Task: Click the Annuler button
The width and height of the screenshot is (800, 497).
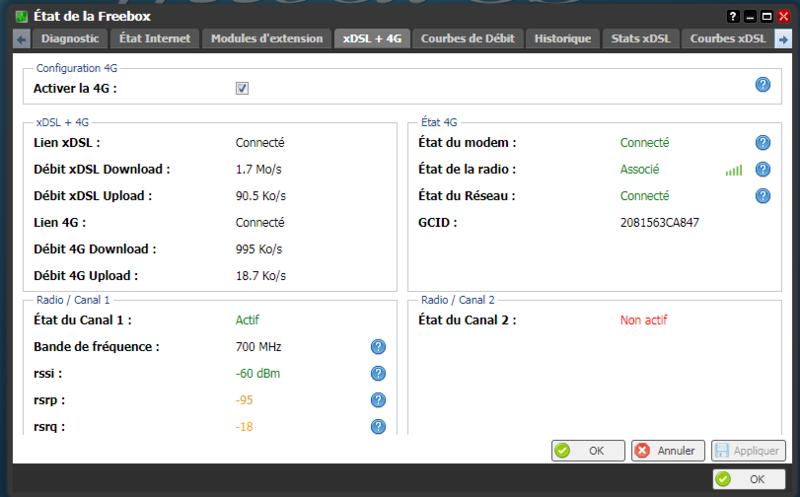Action: pos(668,451)
